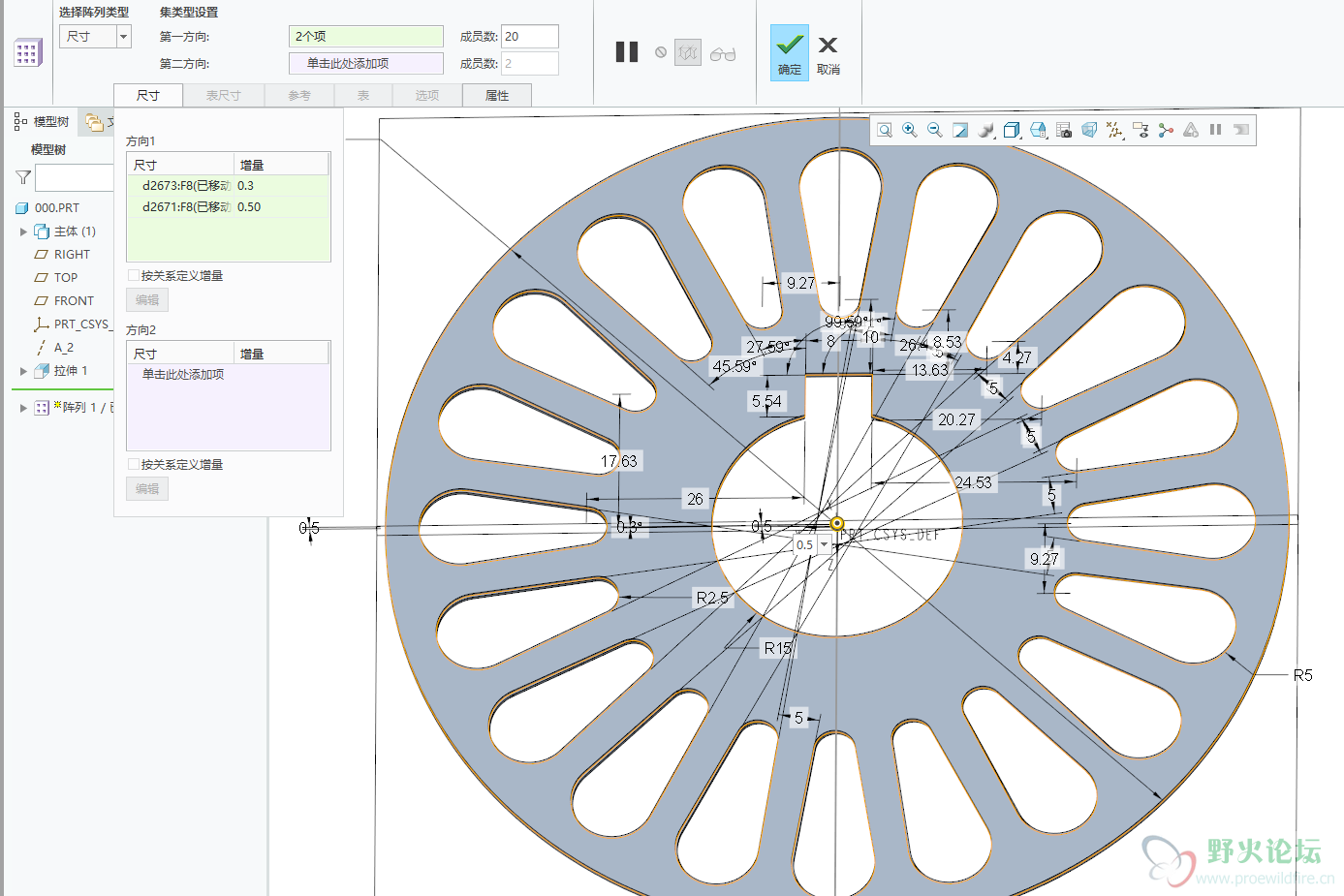Click the grayed triangle play icon
1344x896 pixels.
[x=1191, y=130]
